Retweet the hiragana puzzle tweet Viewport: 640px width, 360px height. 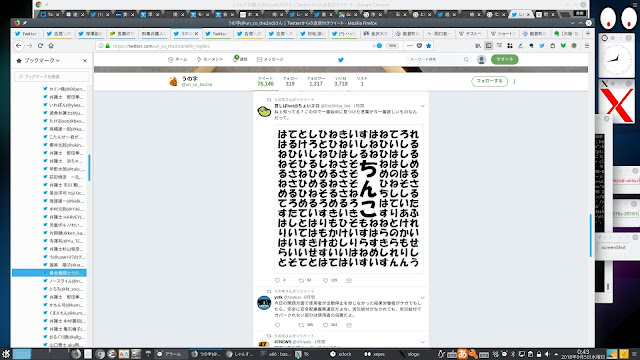click(x=301, y=280)
